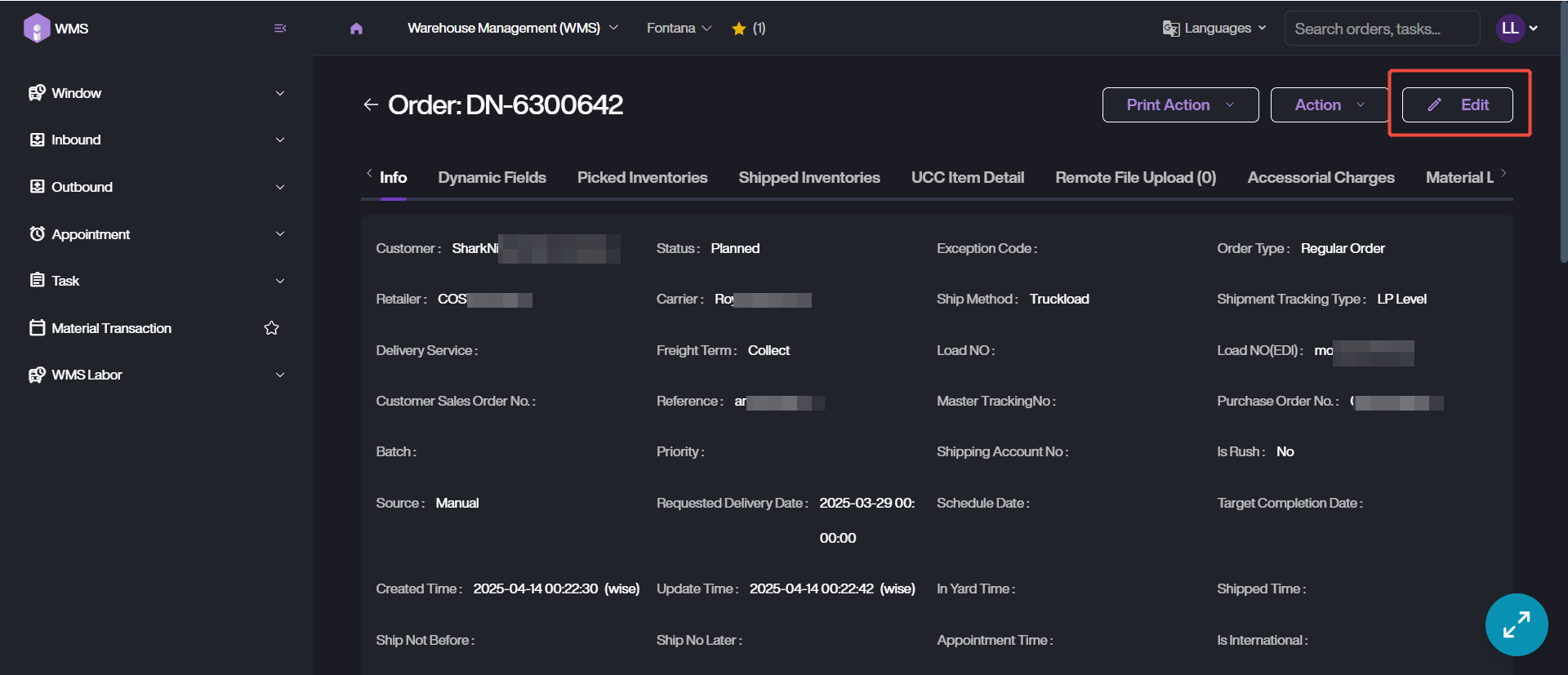Click the back arrow beside Order title
The width and height of the screenshot is (1568, 675).
click(371, 104)
